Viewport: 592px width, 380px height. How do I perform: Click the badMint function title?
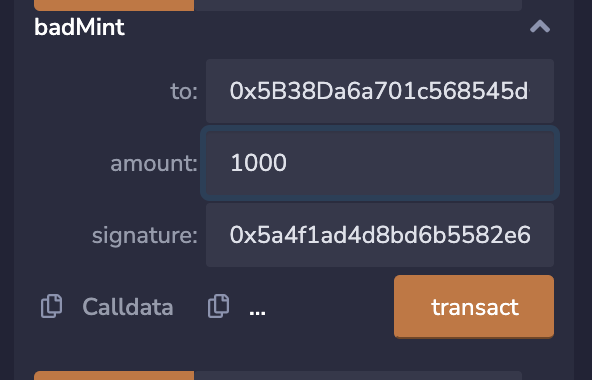[x=79, y=27]
